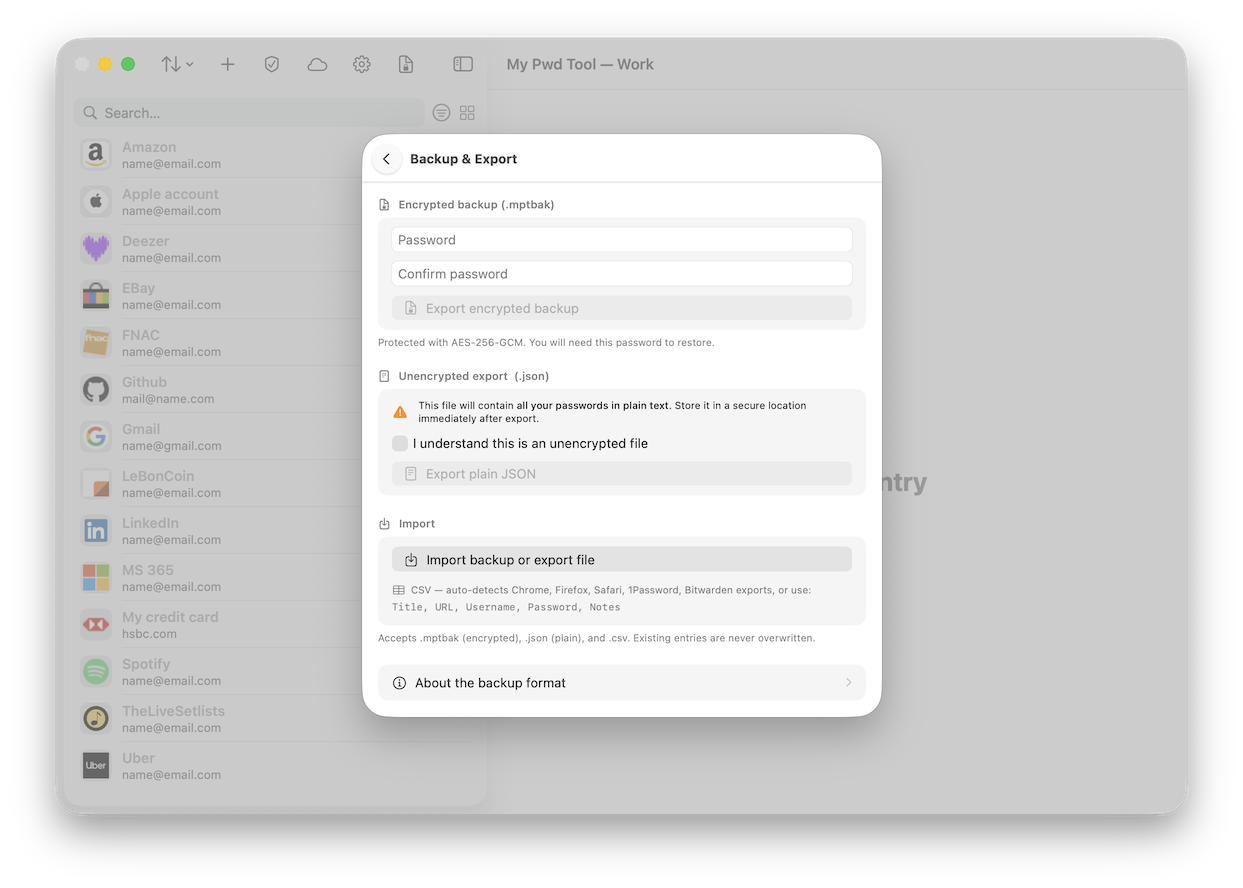Image resolution: width=1243 pixels, height=888 pixels.
Task: Select the Amazon entry icon
Action: pyautogui.click(x=96, y=154)
